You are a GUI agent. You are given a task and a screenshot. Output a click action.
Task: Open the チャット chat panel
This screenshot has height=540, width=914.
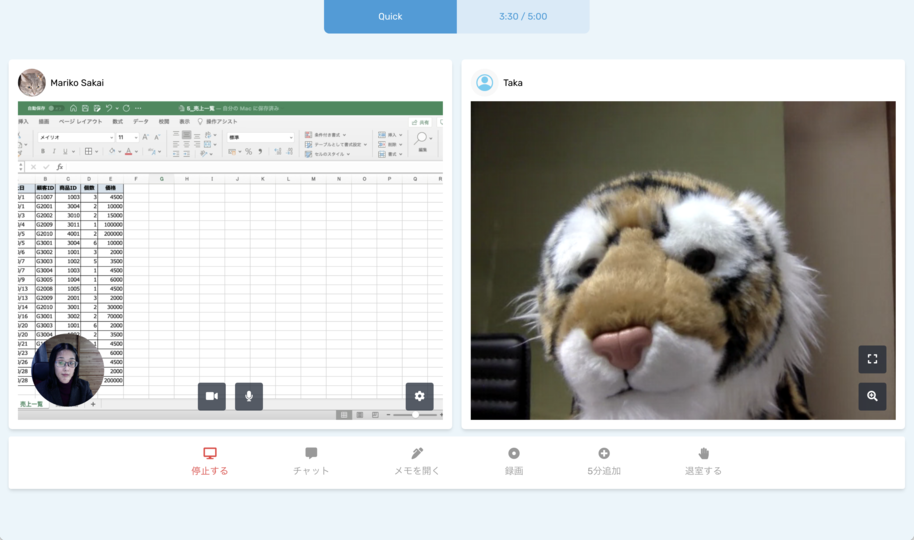pos(311,461)
